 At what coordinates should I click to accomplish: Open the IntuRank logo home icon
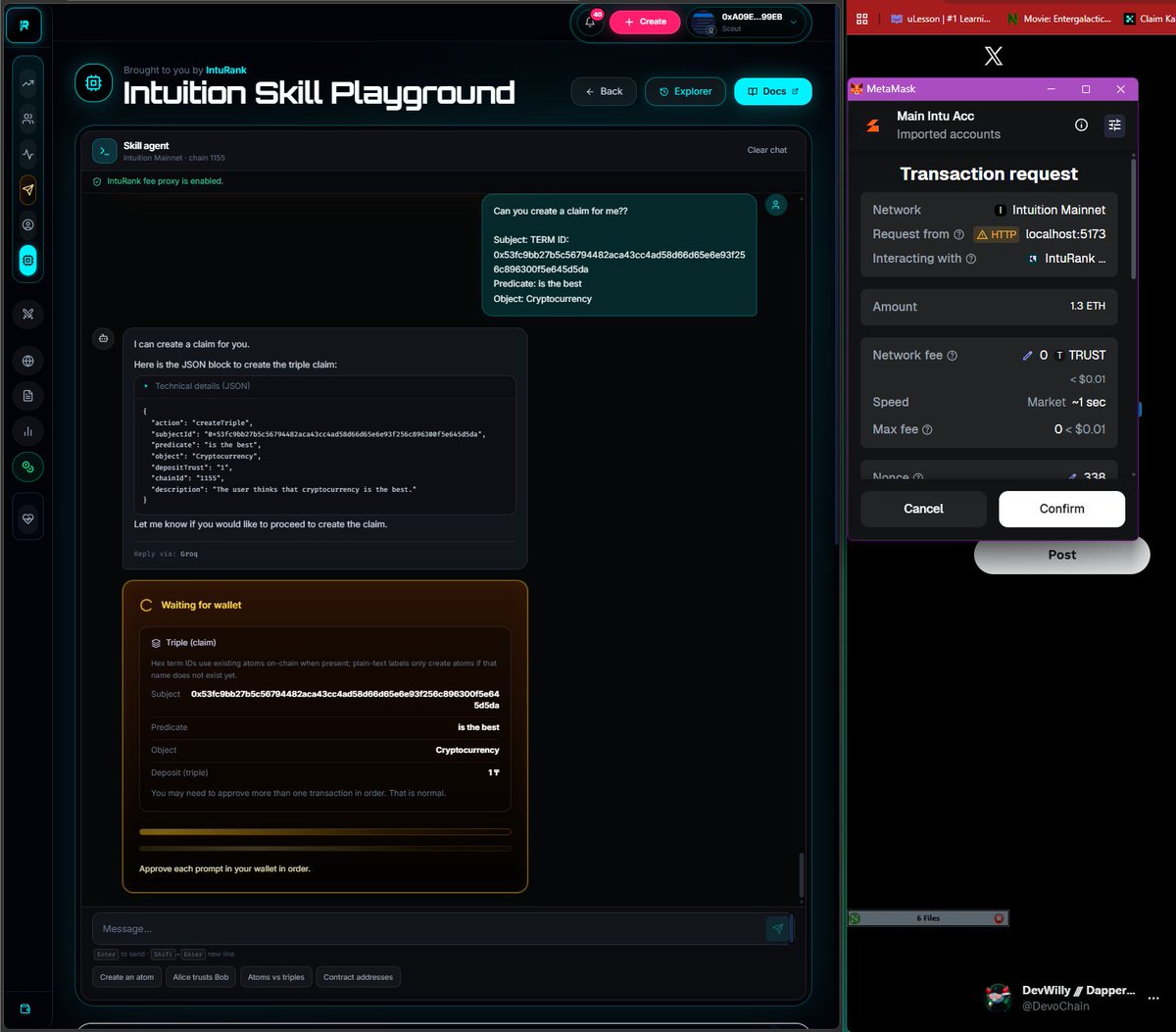pos(24,25)
